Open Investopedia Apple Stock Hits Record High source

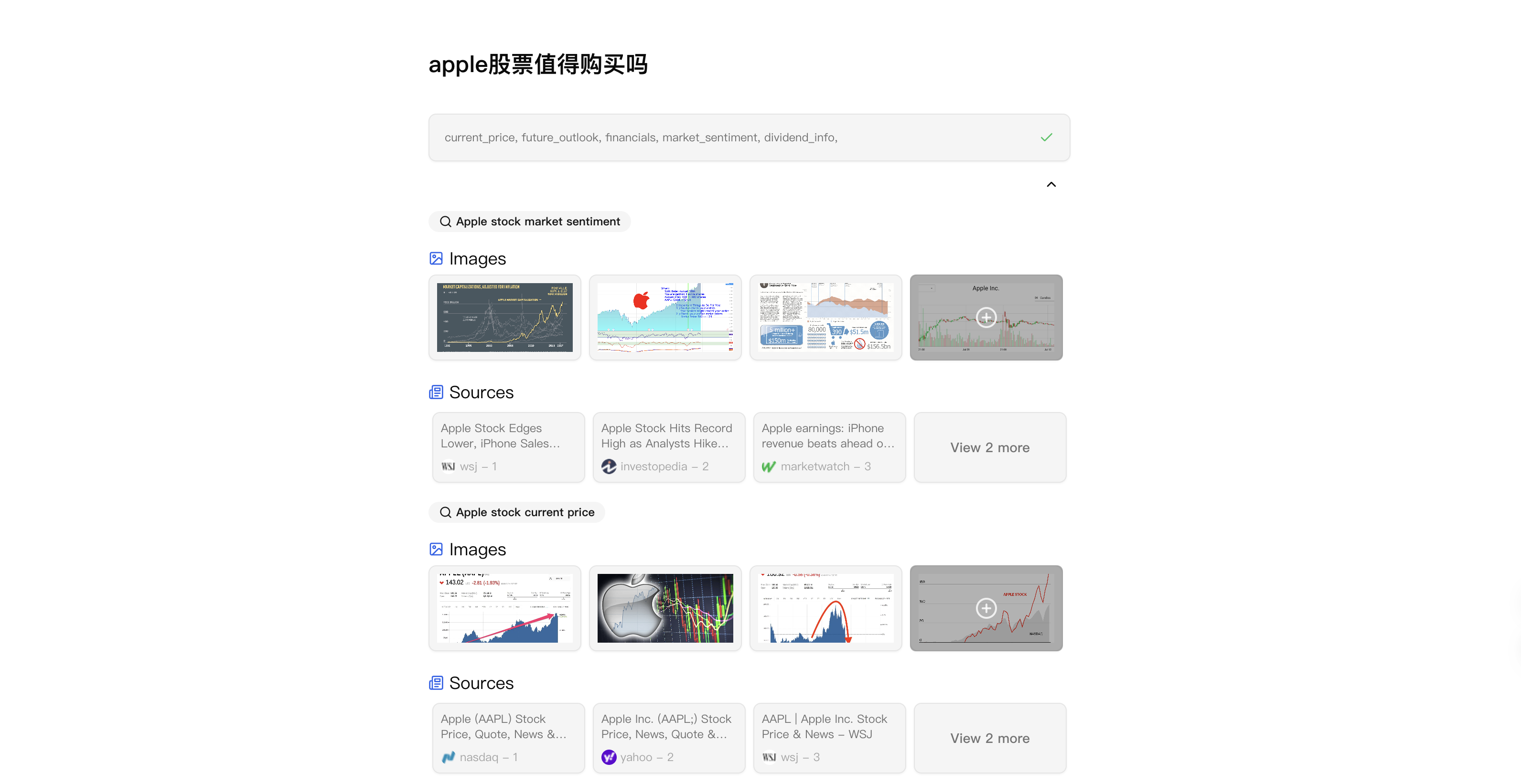tap(668, 447)
